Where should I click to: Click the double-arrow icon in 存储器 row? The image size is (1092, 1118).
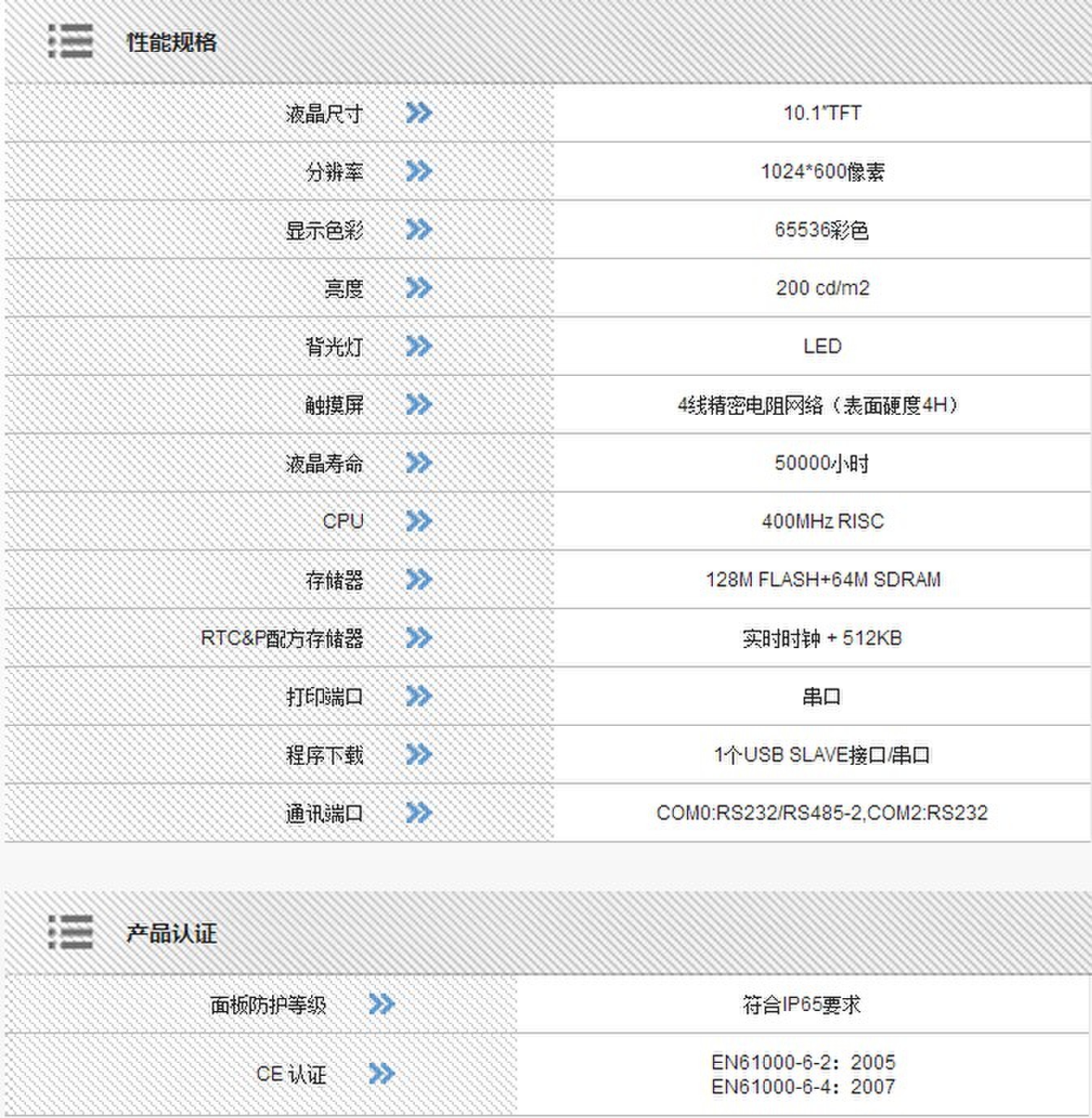(419, 579)
